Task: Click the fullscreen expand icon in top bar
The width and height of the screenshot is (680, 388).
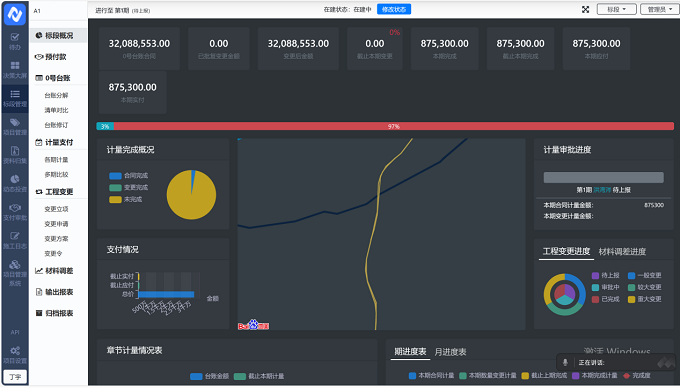Action: (x=585, y=9)
